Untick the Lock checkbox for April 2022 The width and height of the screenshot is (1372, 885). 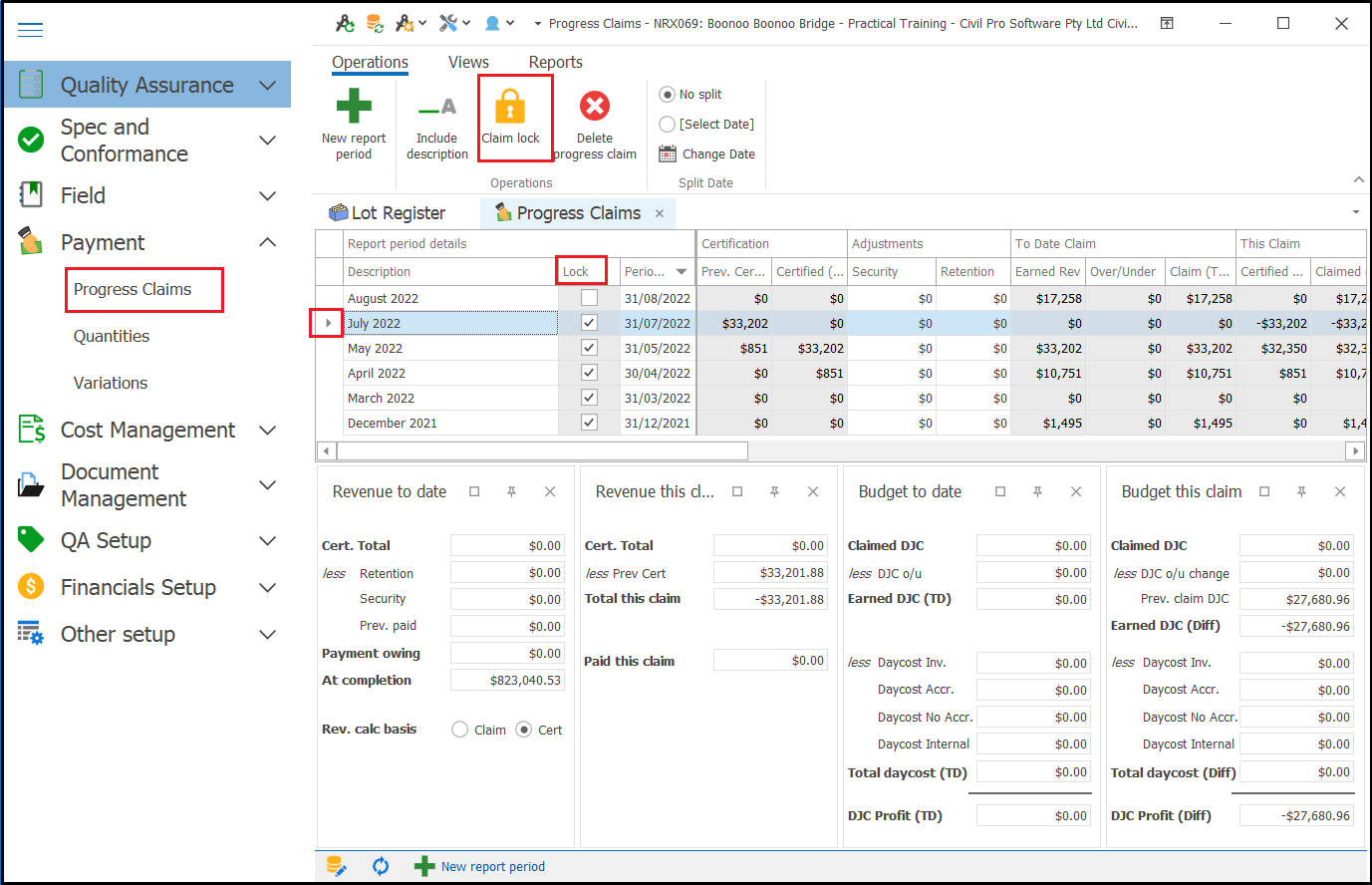tap(589, 372)
